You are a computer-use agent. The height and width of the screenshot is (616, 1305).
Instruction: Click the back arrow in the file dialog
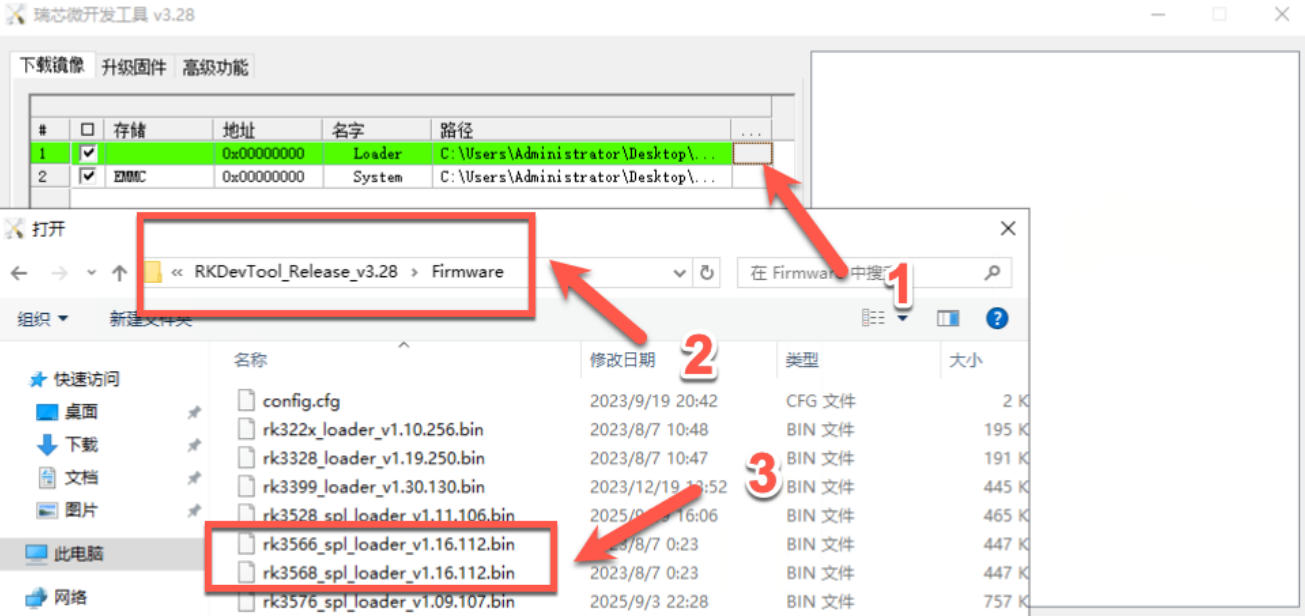tap(19, 273)
